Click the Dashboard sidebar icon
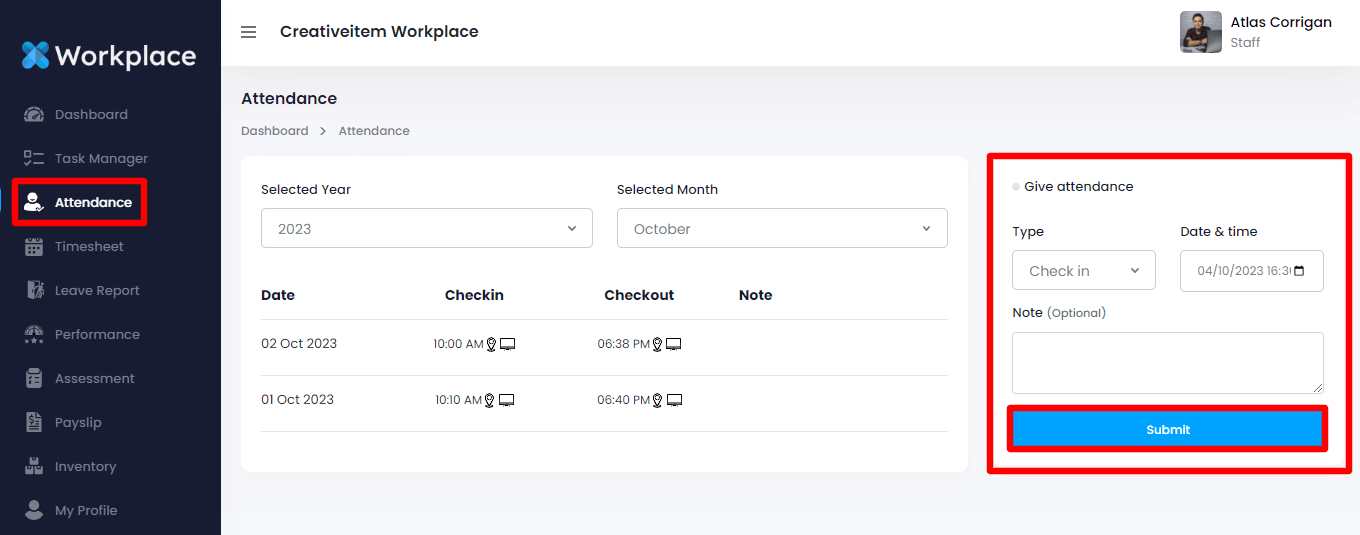Image resolution: width=1360 pixels, height=535 pixels. pyautogui.click(x=34, y=114)
